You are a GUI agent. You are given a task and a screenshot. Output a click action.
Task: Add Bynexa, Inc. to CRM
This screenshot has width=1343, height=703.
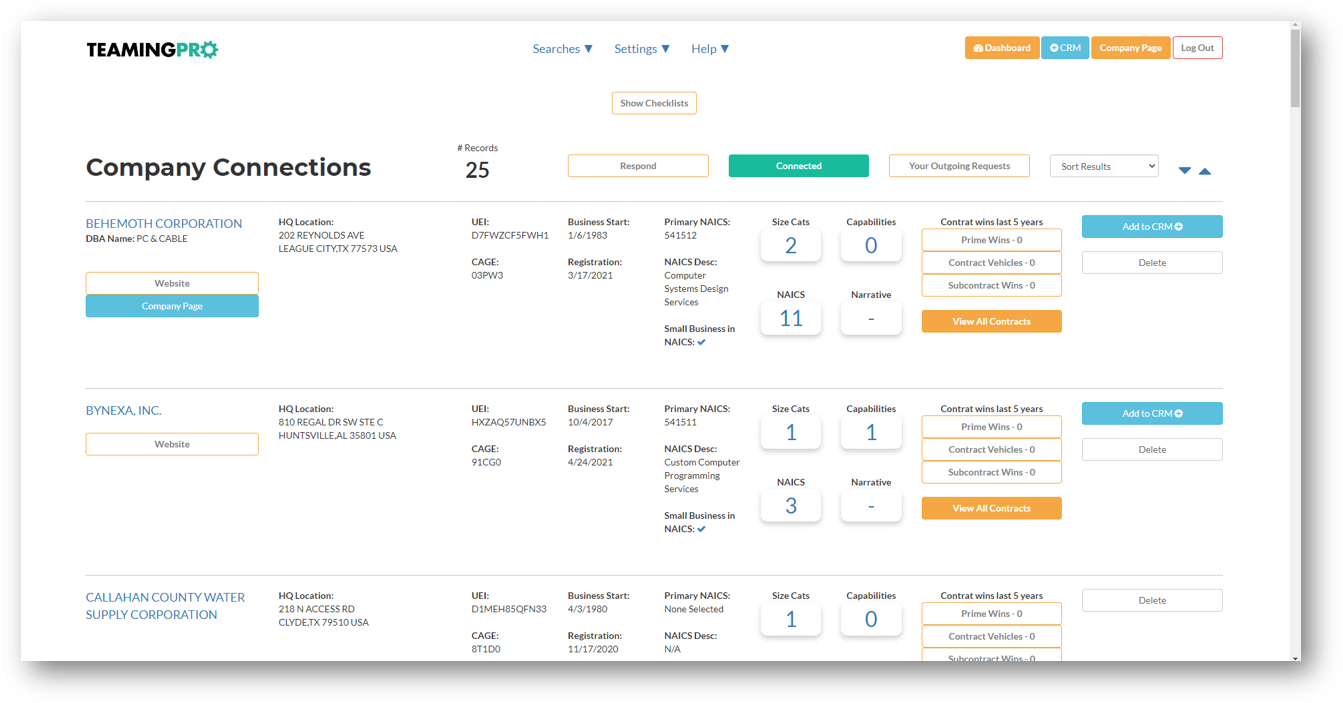(1152, 414)
